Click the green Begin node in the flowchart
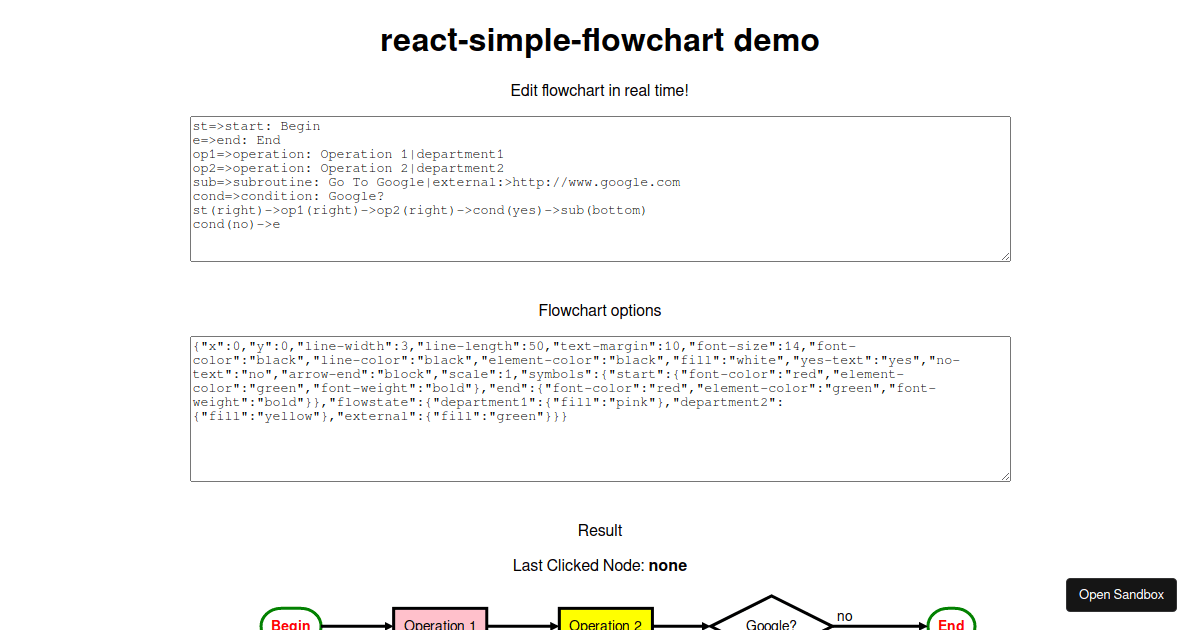This screenshot has width=1200, height=630. coord(290,624)
